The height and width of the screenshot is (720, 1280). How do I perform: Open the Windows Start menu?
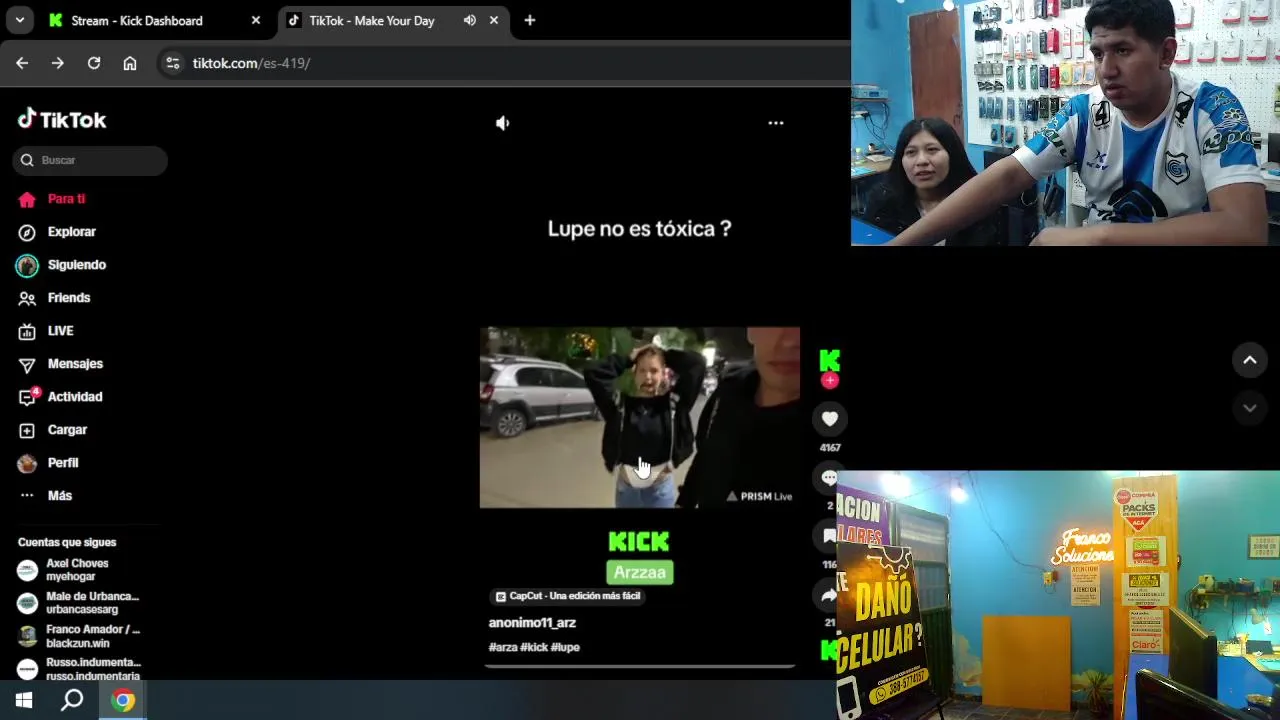24,700
